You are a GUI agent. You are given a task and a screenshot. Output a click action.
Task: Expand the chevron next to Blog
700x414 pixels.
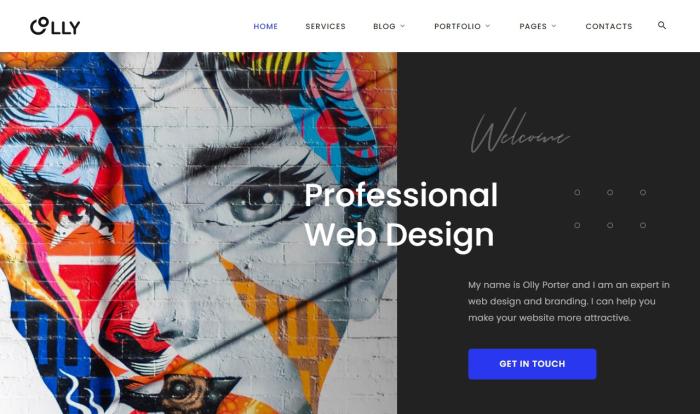click(x=402, y=26)
